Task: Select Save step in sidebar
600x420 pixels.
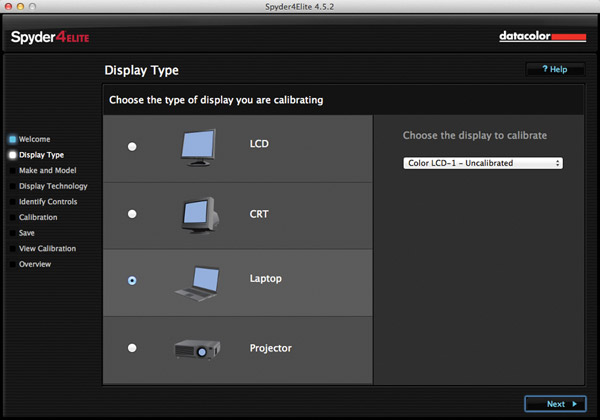Action: coord(26,233)
